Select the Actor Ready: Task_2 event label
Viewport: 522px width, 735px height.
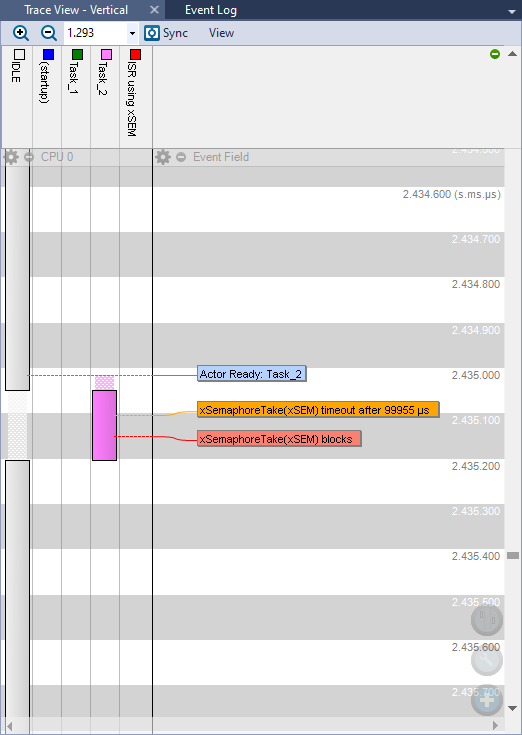(x=252, y=374)
